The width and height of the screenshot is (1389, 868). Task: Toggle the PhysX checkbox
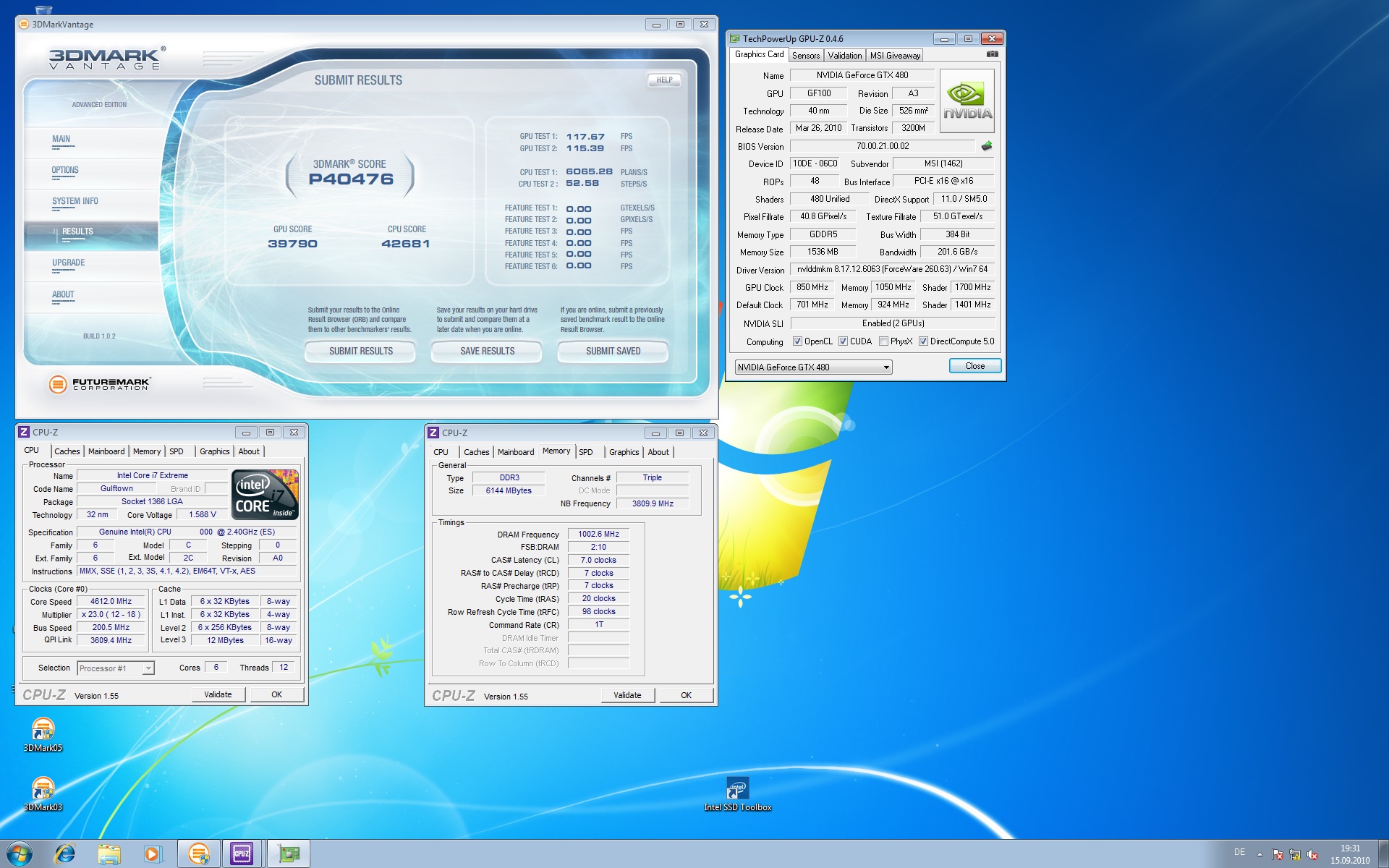(883, 341)
